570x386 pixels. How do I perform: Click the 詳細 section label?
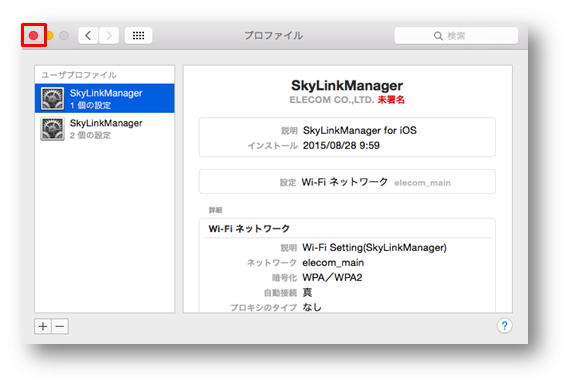click(215, 210)
